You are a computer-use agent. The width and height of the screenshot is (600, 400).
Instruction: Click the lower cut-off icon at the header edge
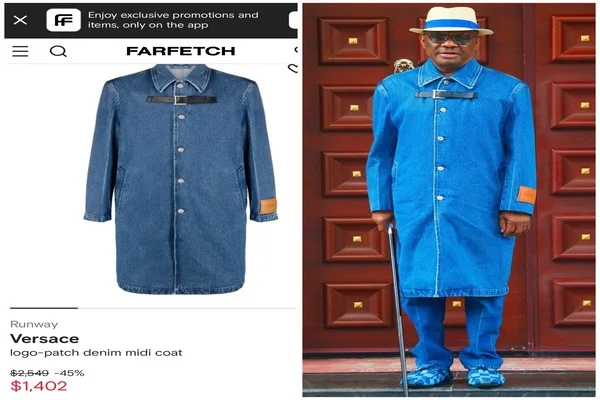(x=293, y=69)
